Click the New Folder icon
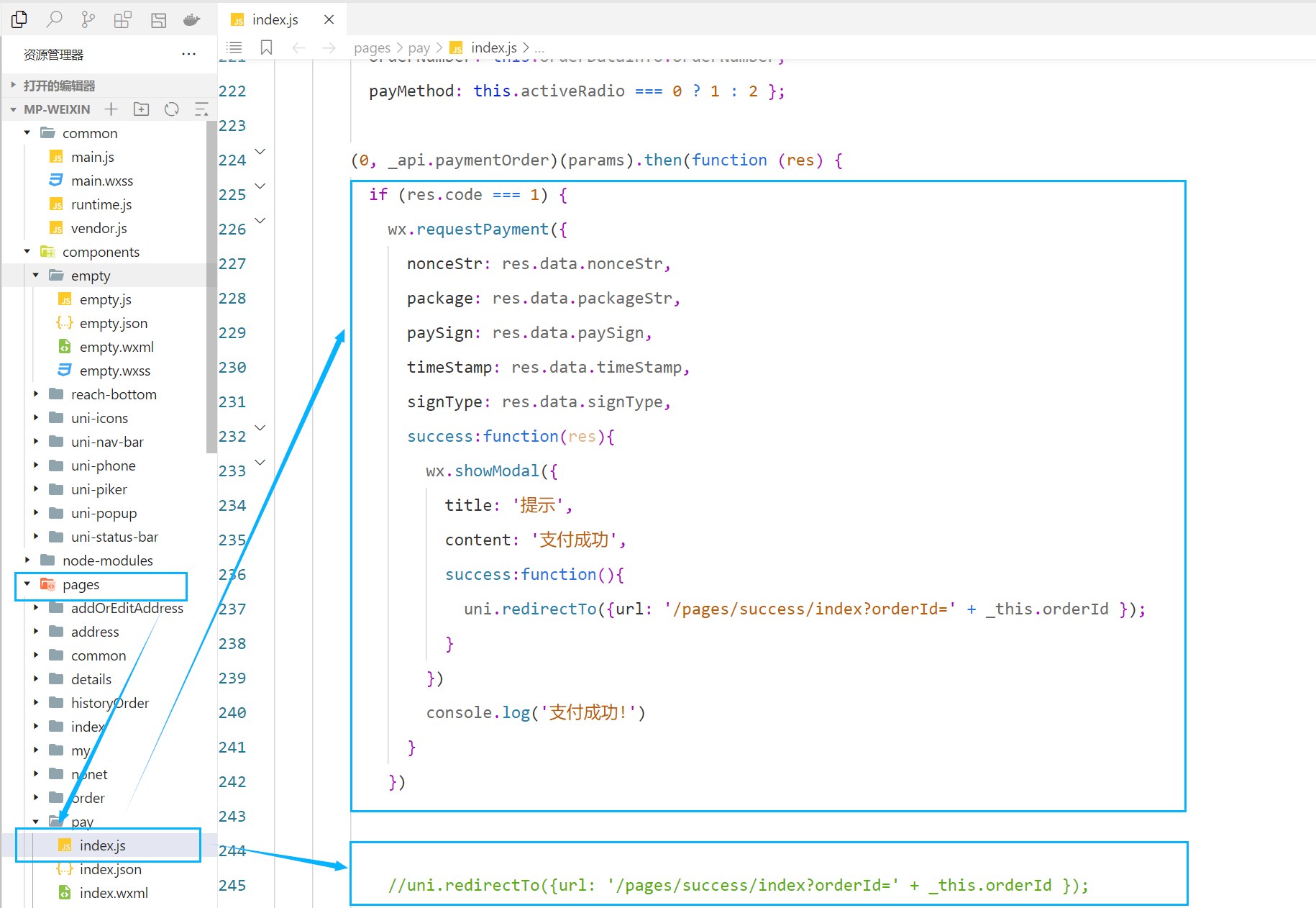 [142, 109]
